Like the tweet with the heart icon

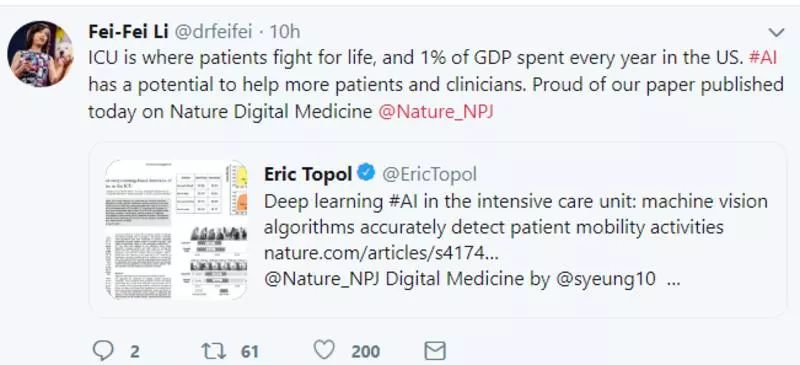coord(324,350)
